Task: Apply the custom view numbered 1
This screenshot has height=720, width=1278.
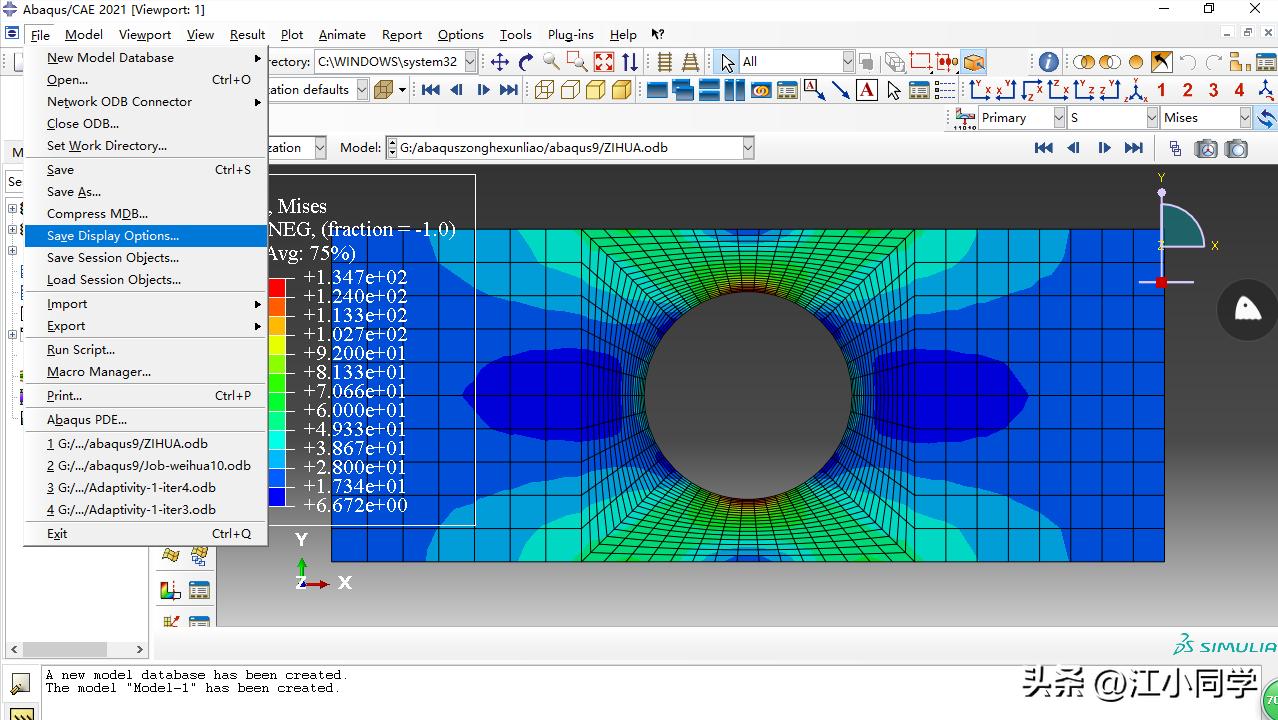Action: [1161, 90]
